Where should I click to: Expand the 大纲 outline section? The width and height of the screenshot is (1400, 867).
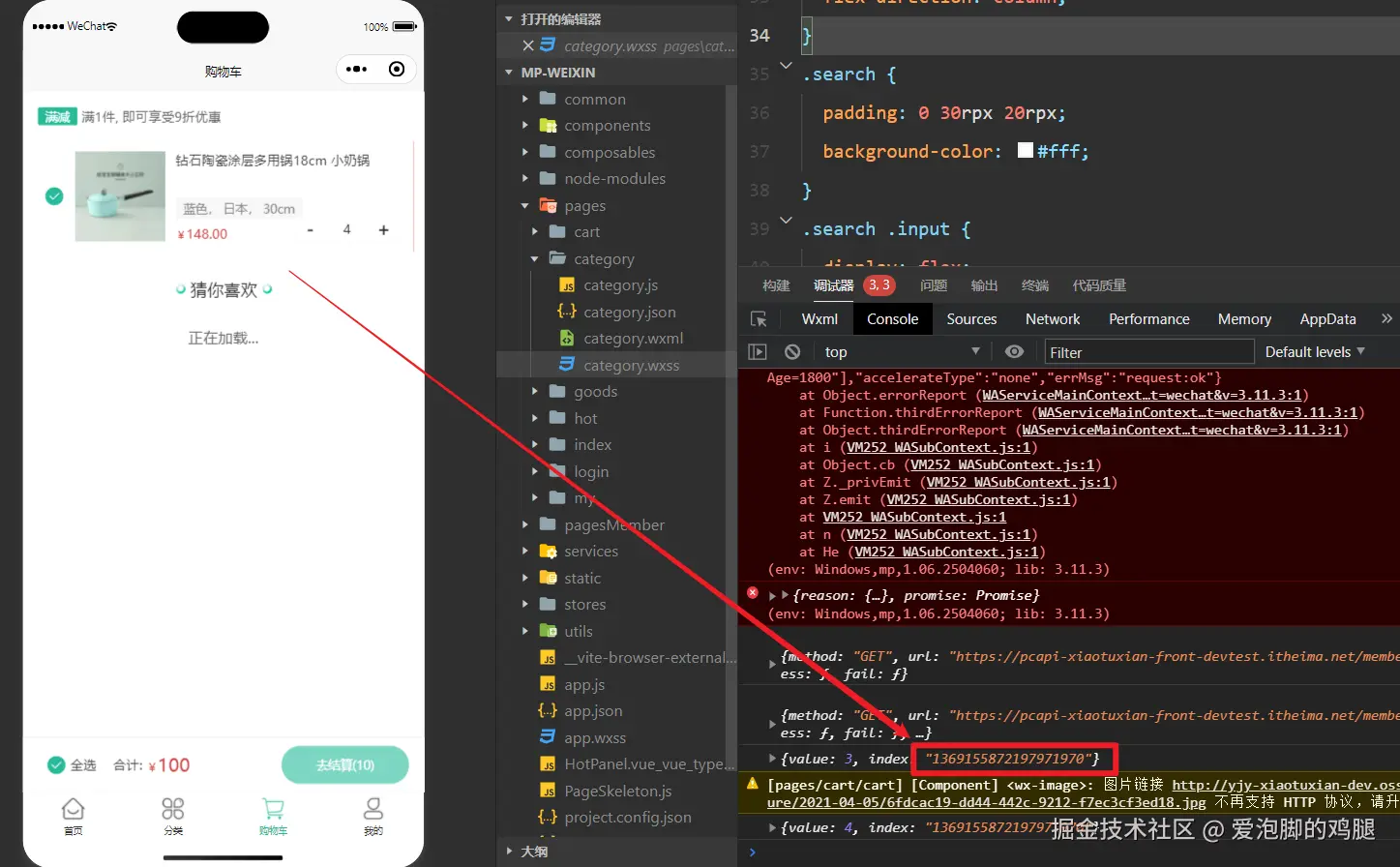tap(509, 852)
